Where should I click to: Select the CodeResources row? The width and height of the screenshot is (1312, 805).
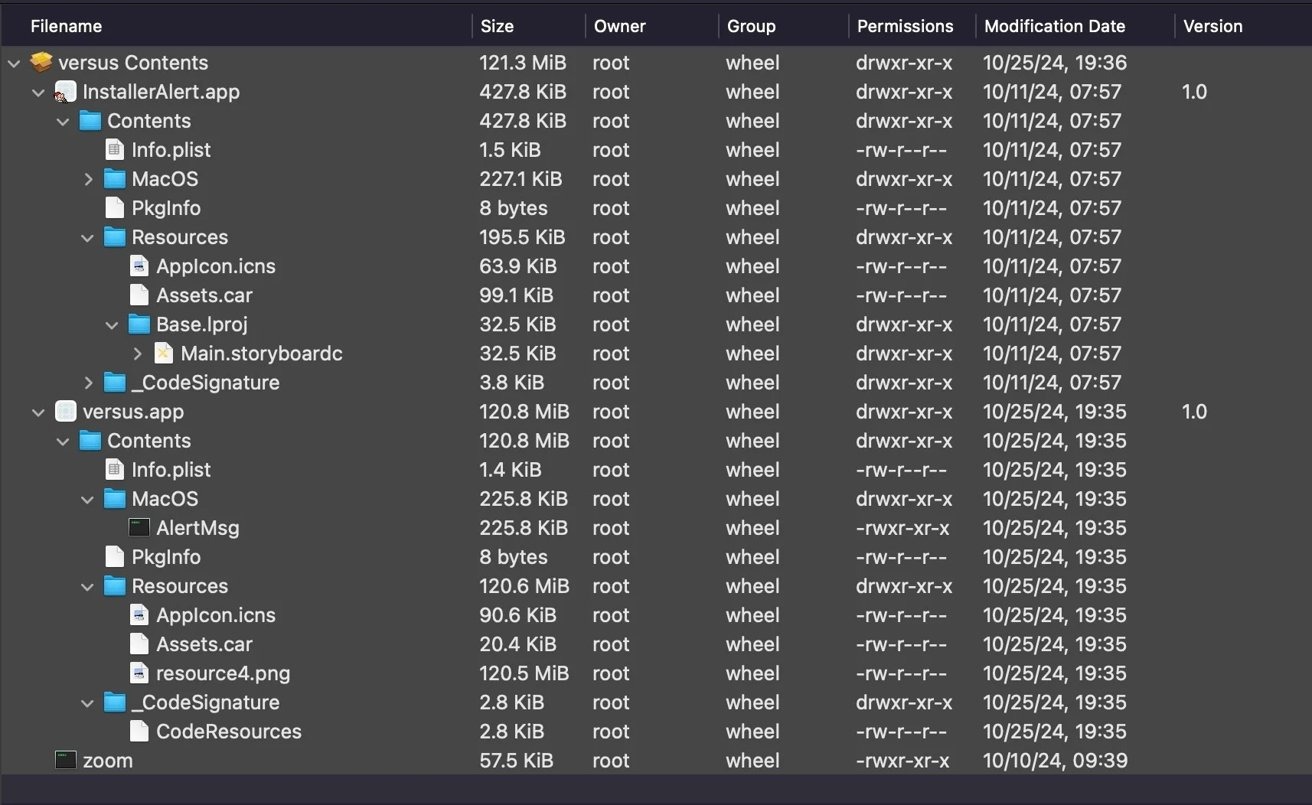click(x=228, y=731)
